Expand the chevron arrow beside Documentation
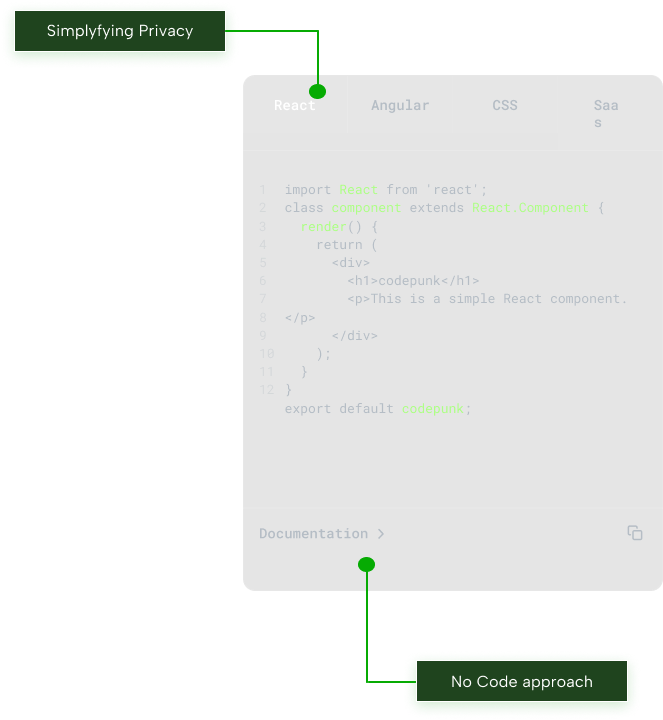 tap(381, 534)
